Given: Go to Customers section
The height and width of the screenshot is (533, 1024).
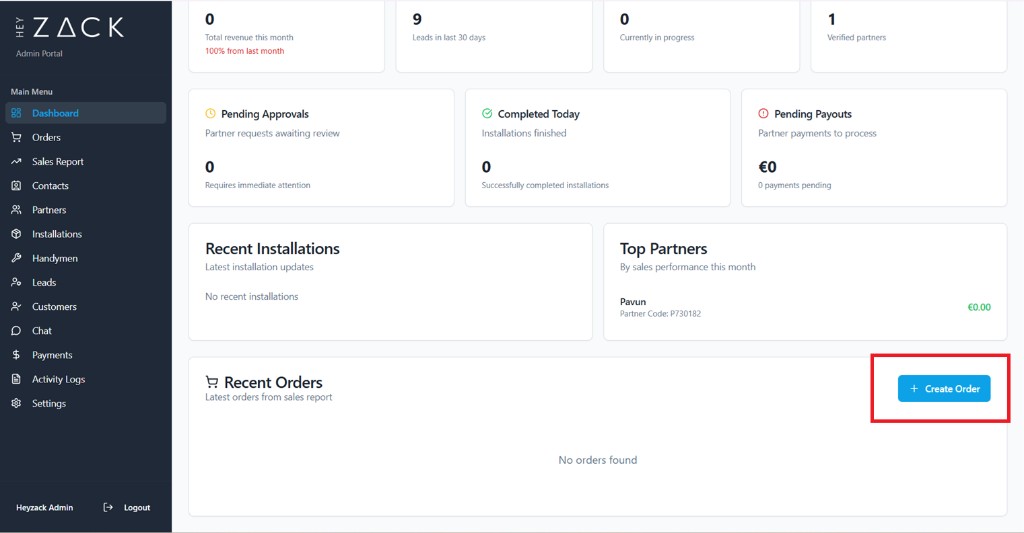Looking at the screenshot, I should pyautogui.click(x=86, y=306).
